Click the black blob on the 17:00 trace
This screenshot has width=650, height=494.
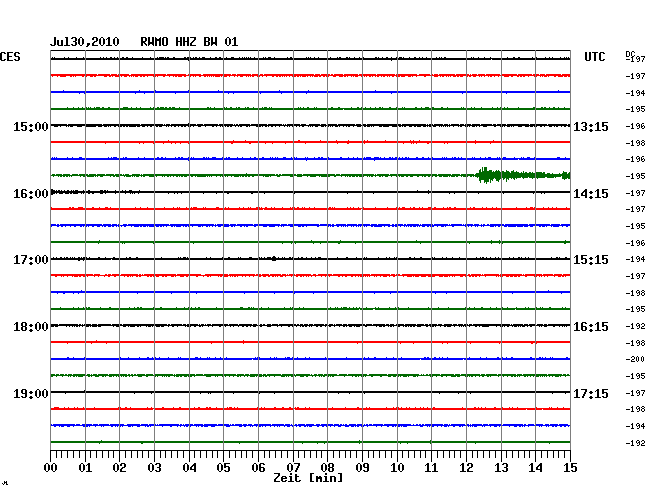274,259
